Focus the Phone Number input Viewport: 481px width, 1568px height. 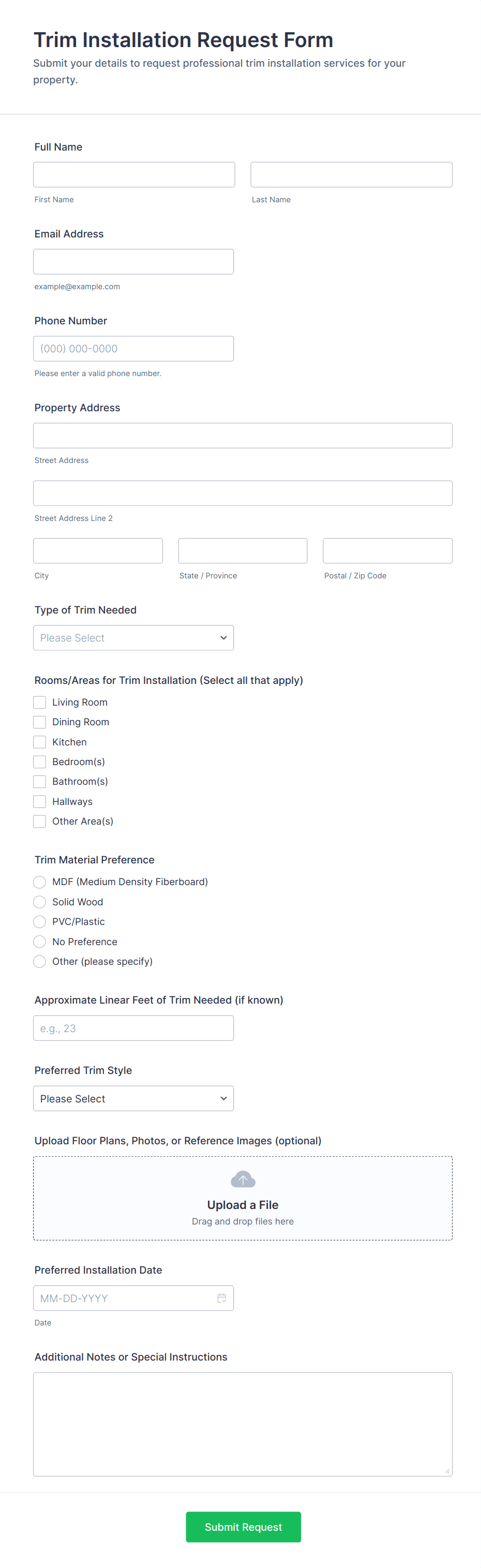(x=133, y=349)
